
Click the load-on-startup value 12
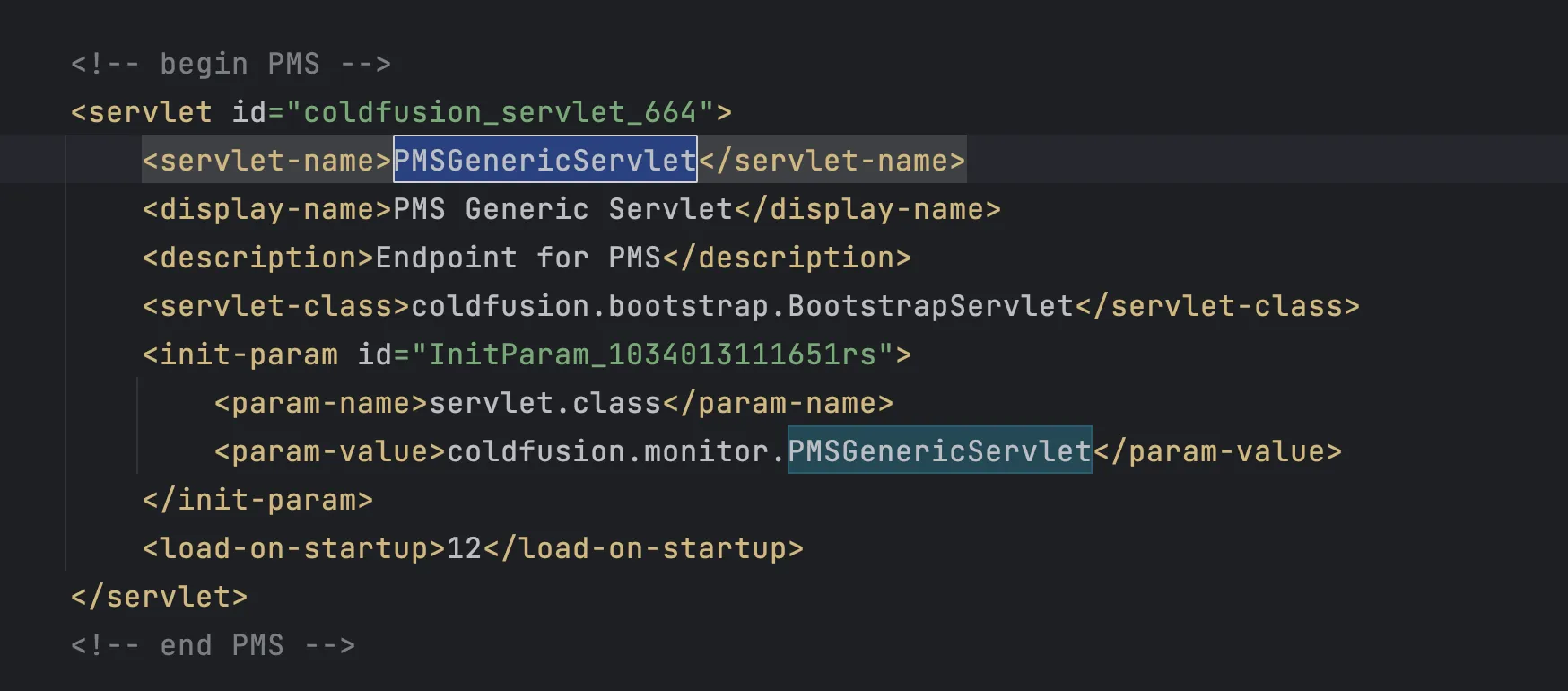(464, 548)
